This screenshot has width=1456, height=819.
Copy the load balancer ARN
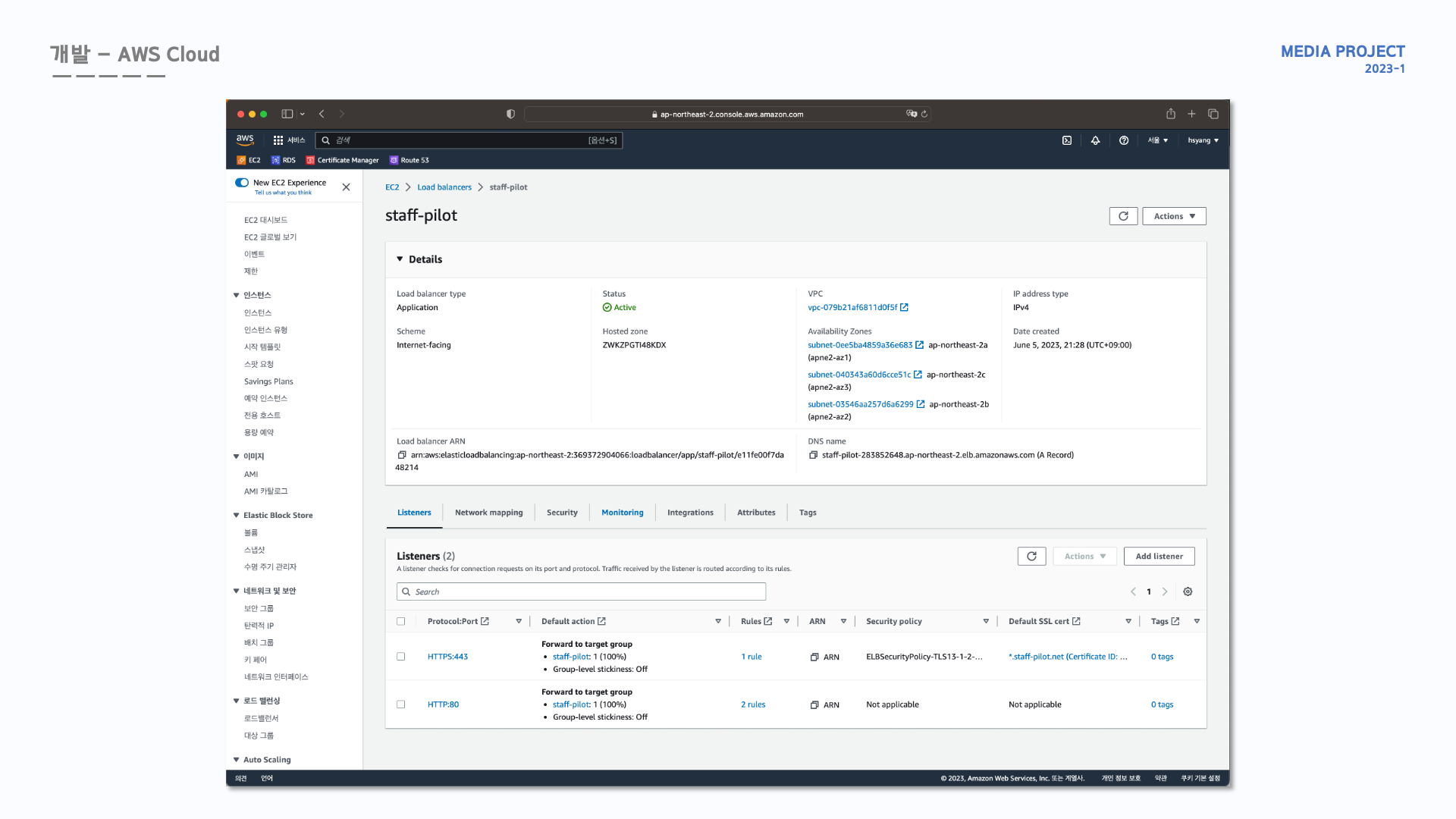[x=402, y=455]
